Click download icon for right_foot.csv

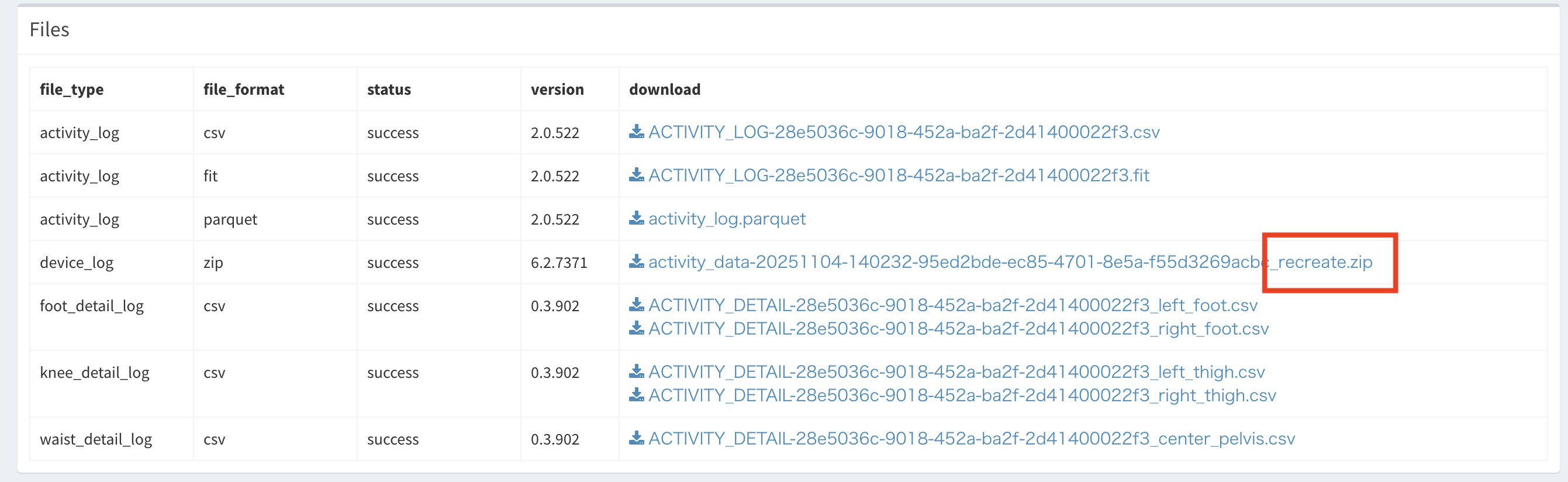[636, 328]
